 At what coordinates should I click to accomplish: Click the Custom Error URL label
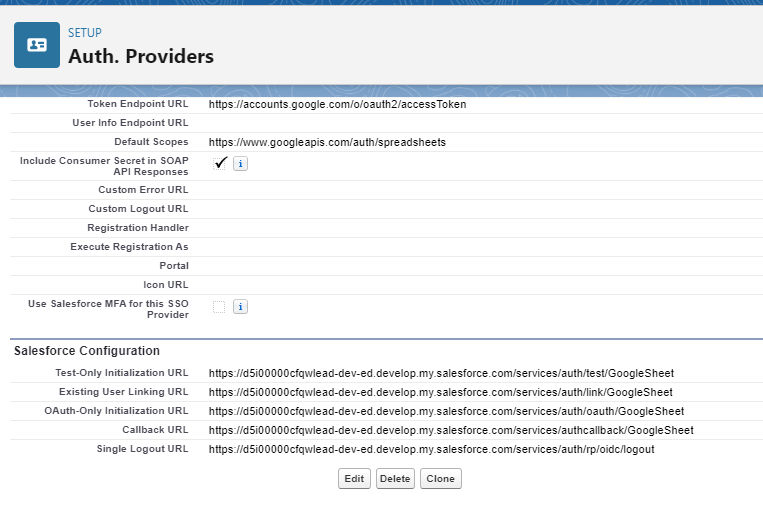pos(143,190)
